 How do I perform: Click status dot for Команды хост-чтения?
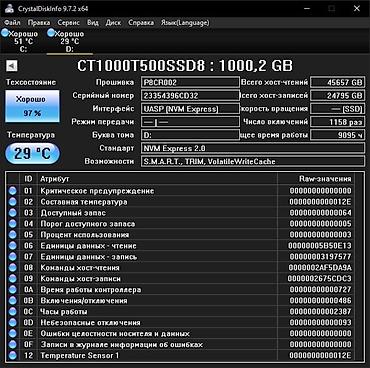[13, 268]
